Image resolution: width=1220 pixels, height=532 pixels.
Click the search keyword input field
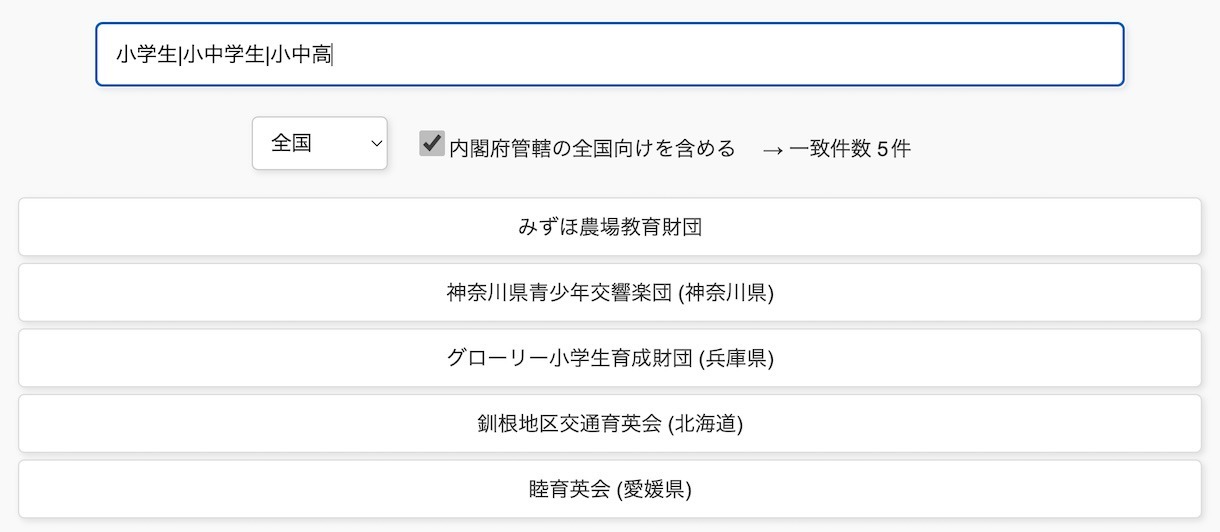[x=610, y=54]
